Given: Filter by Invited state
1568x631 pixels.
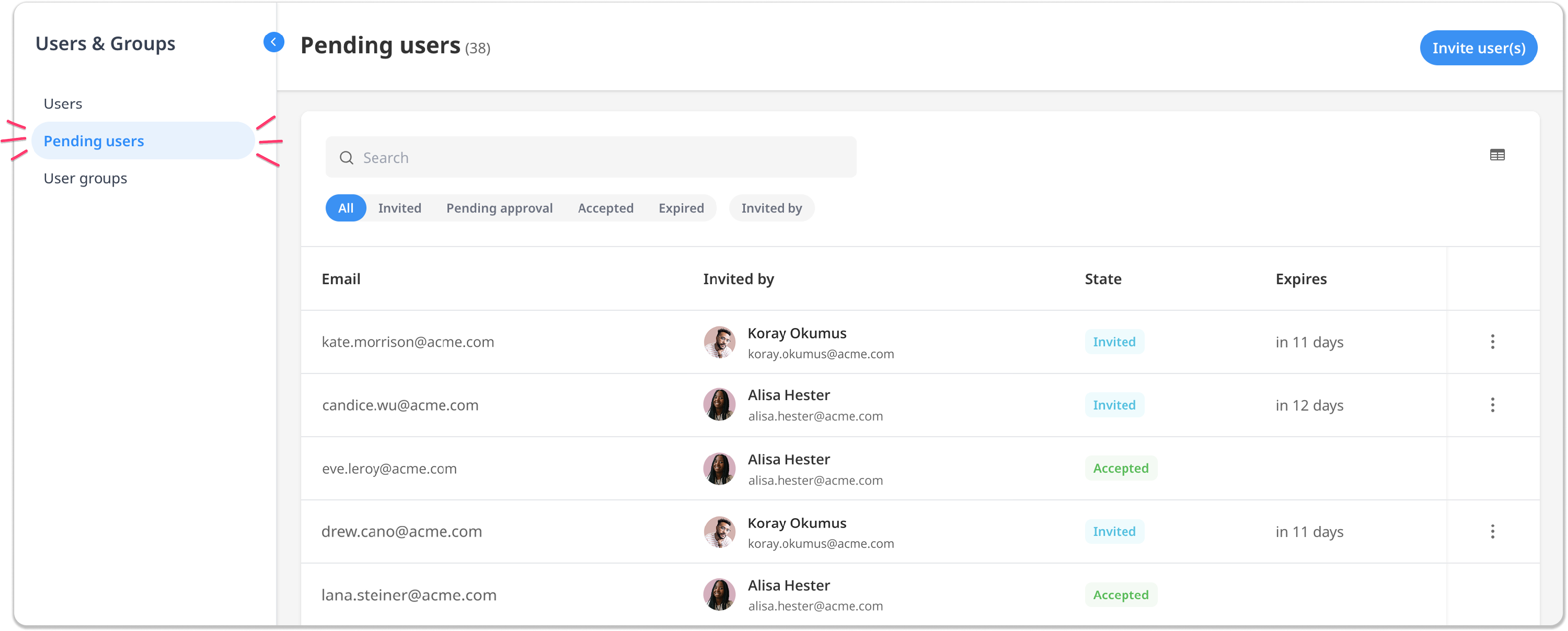Looking at the screenshot, I should pyautogui.click(x=399, y=209).
